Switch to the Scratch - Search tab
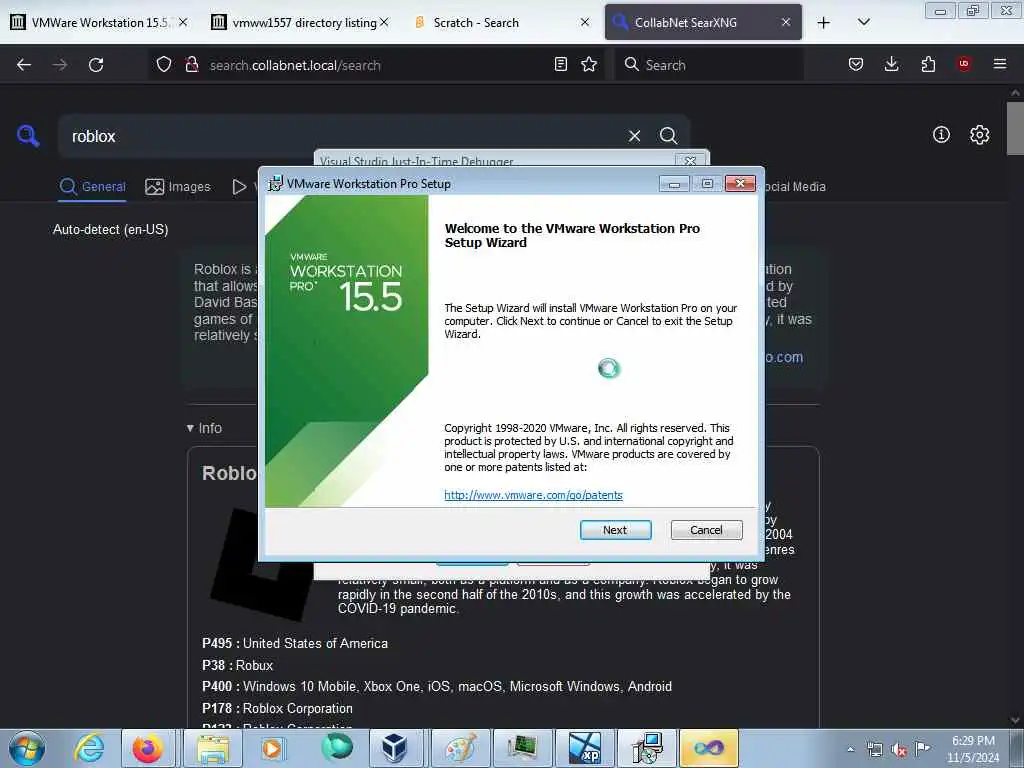The image size is (1024, 768). 502,22
